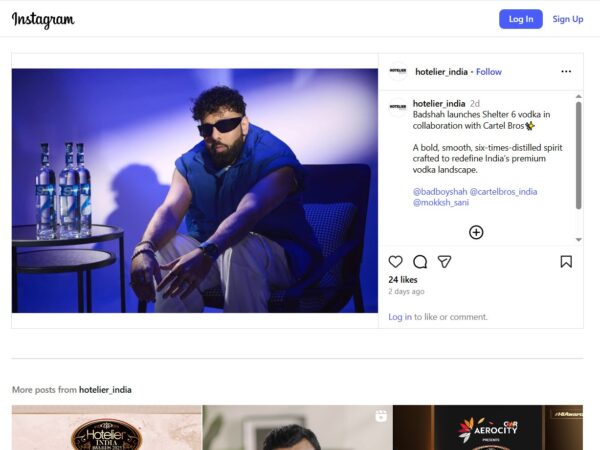This screenshot has height=450, width=600.
Task: Like the post with the heart icon
Action: click(x=395, y=262)
